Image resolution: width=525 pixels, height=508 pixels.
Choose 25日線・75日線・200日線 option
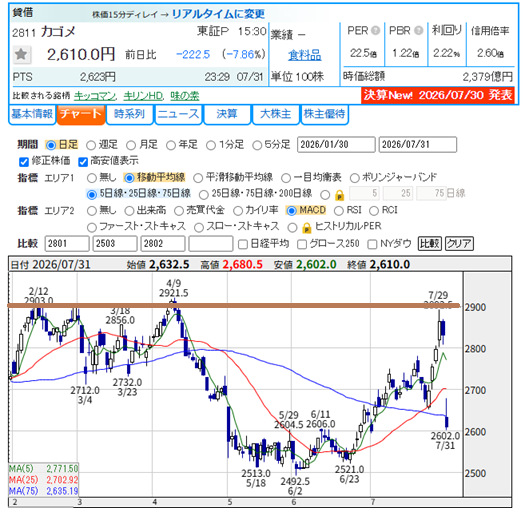tap(204, 195)
